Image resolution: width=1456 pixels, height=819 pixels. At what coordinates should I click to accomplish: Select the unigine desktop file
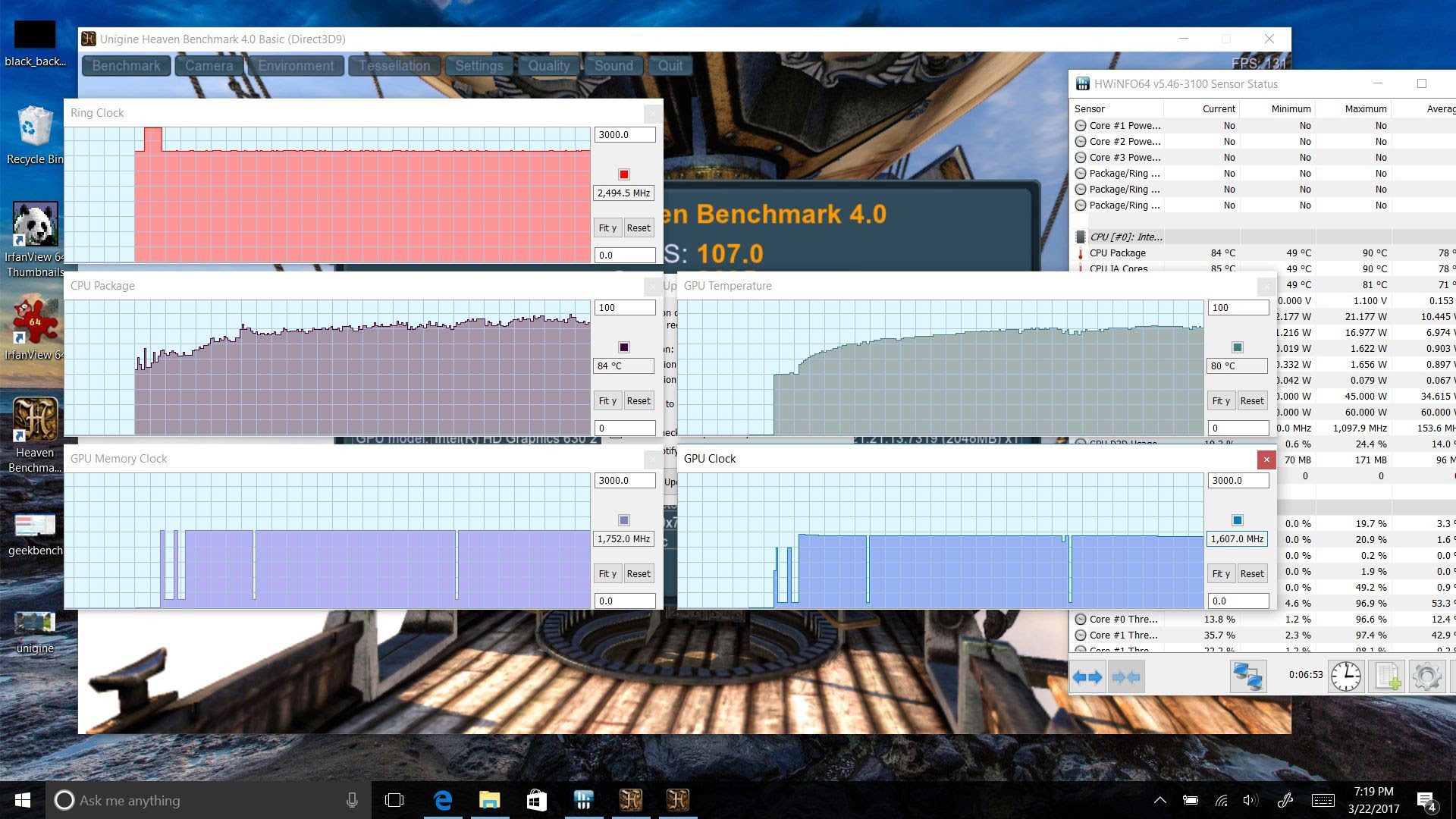(x=34, y=632)
